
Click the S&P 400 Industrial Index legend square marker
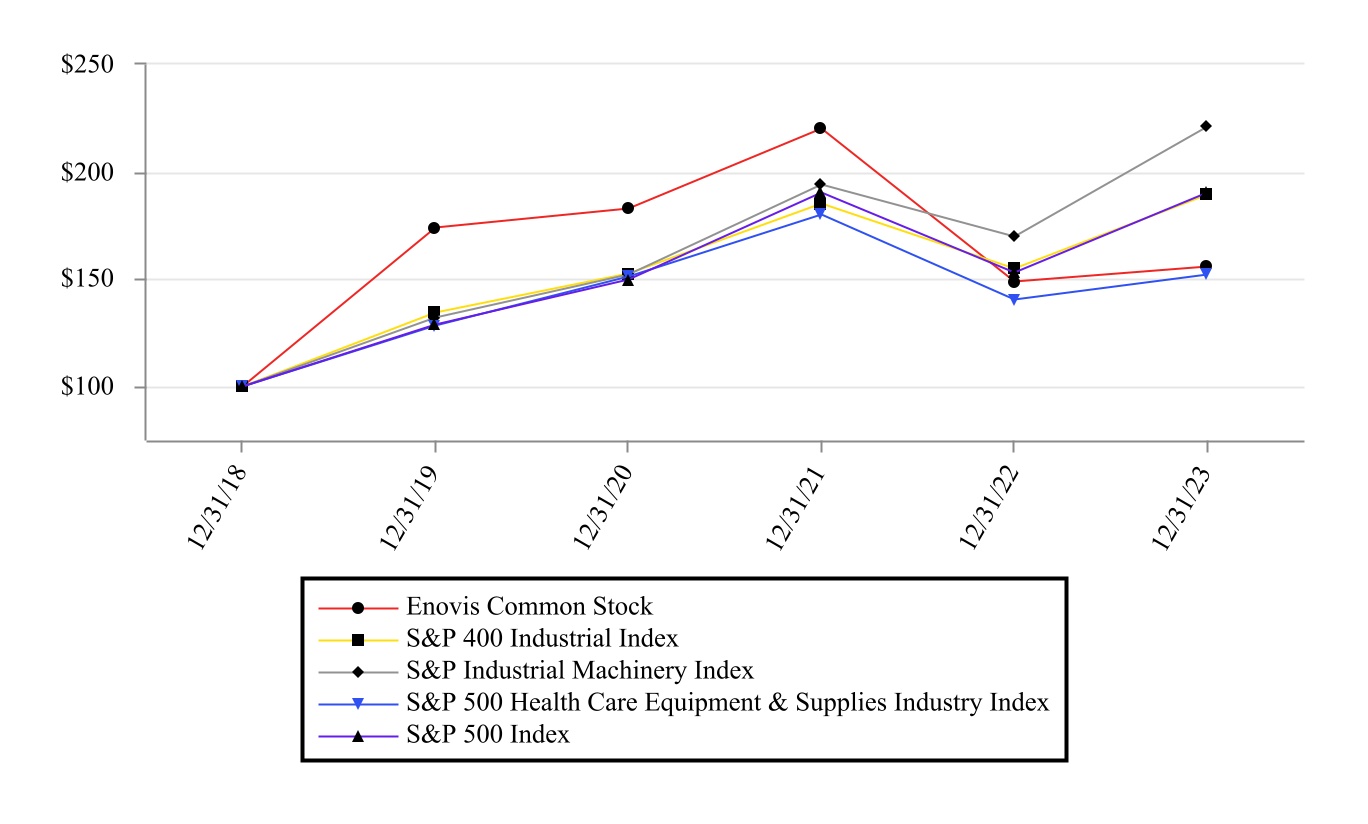pyautogui.click(x=357, y=639)
